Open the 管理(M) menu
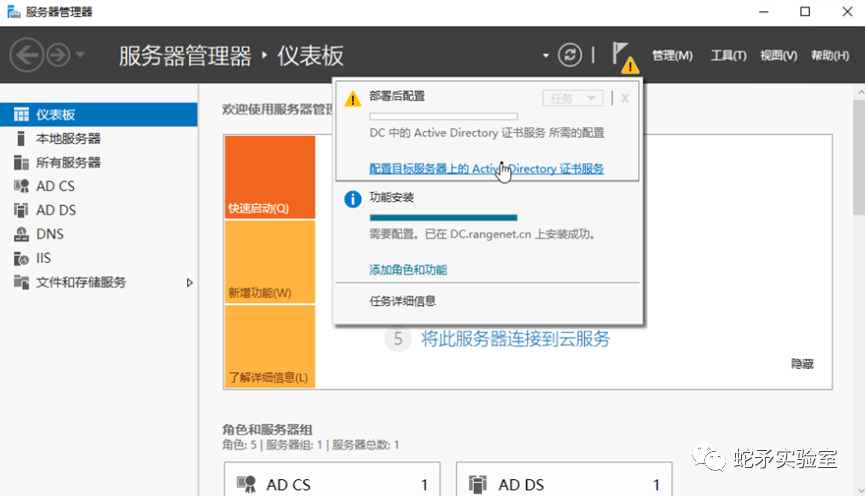The image size is (865, 496). [x=672, y=56]
